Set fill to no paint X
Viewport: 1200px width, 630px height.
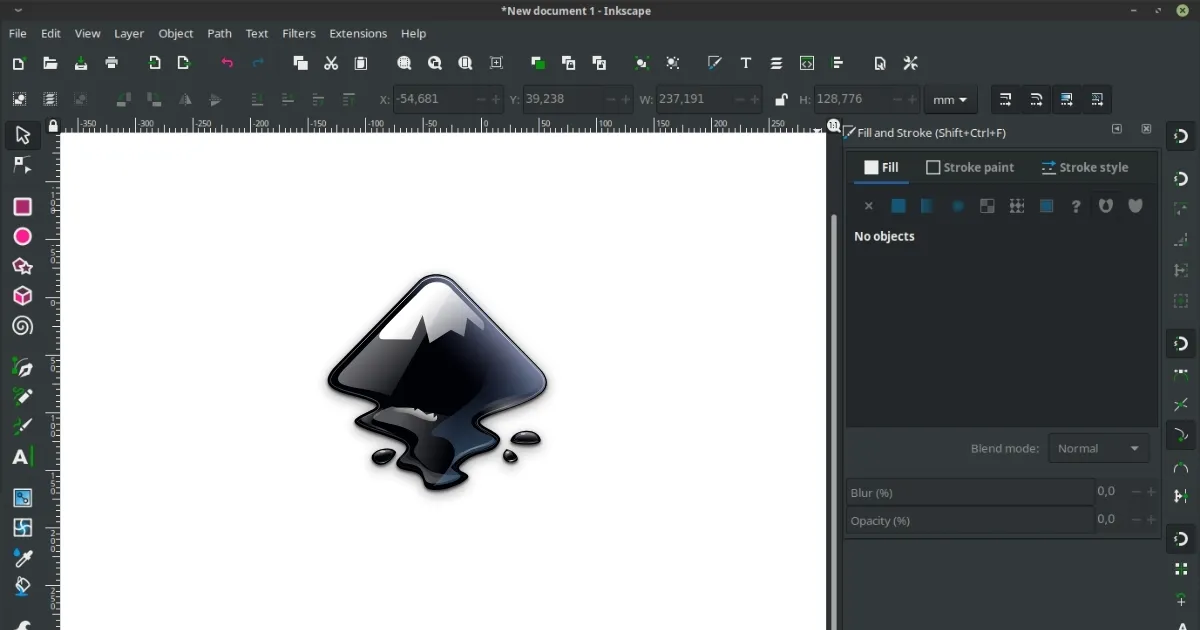[869, 206]
